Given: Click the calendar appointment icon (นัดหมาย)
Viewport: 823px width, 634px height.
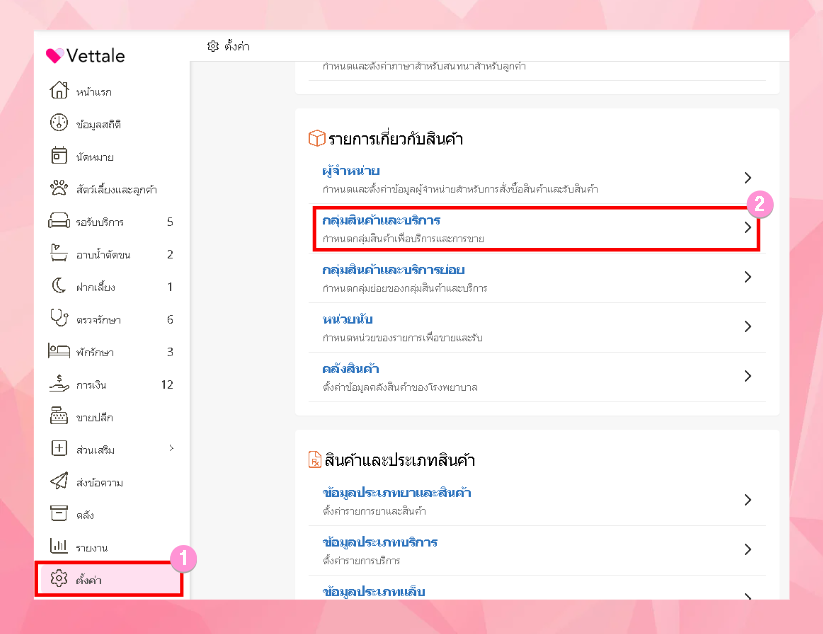Looking at the screenshot, I should 58,156.
